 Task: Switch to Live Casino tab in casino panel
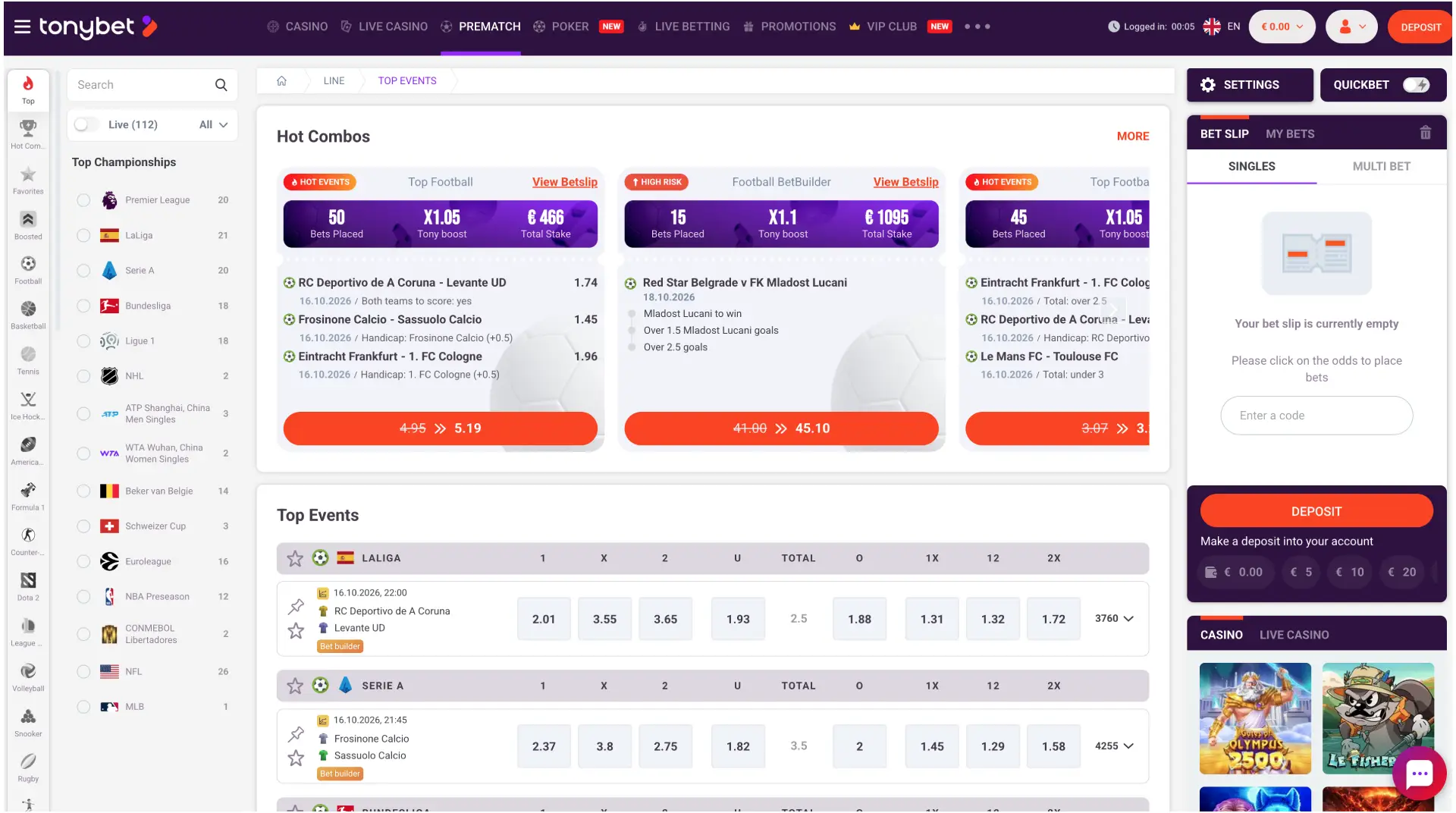[x=1294, y=635]
